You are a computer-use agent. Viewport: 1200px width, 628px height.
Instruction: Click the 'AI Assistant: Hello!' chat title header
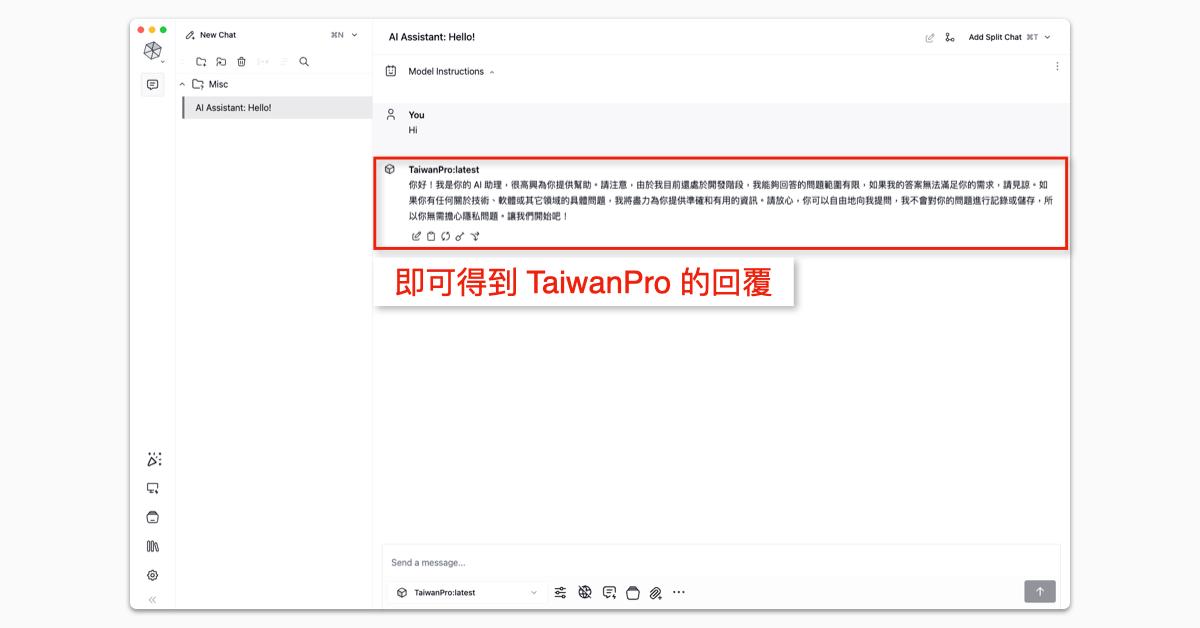[432, 37]
